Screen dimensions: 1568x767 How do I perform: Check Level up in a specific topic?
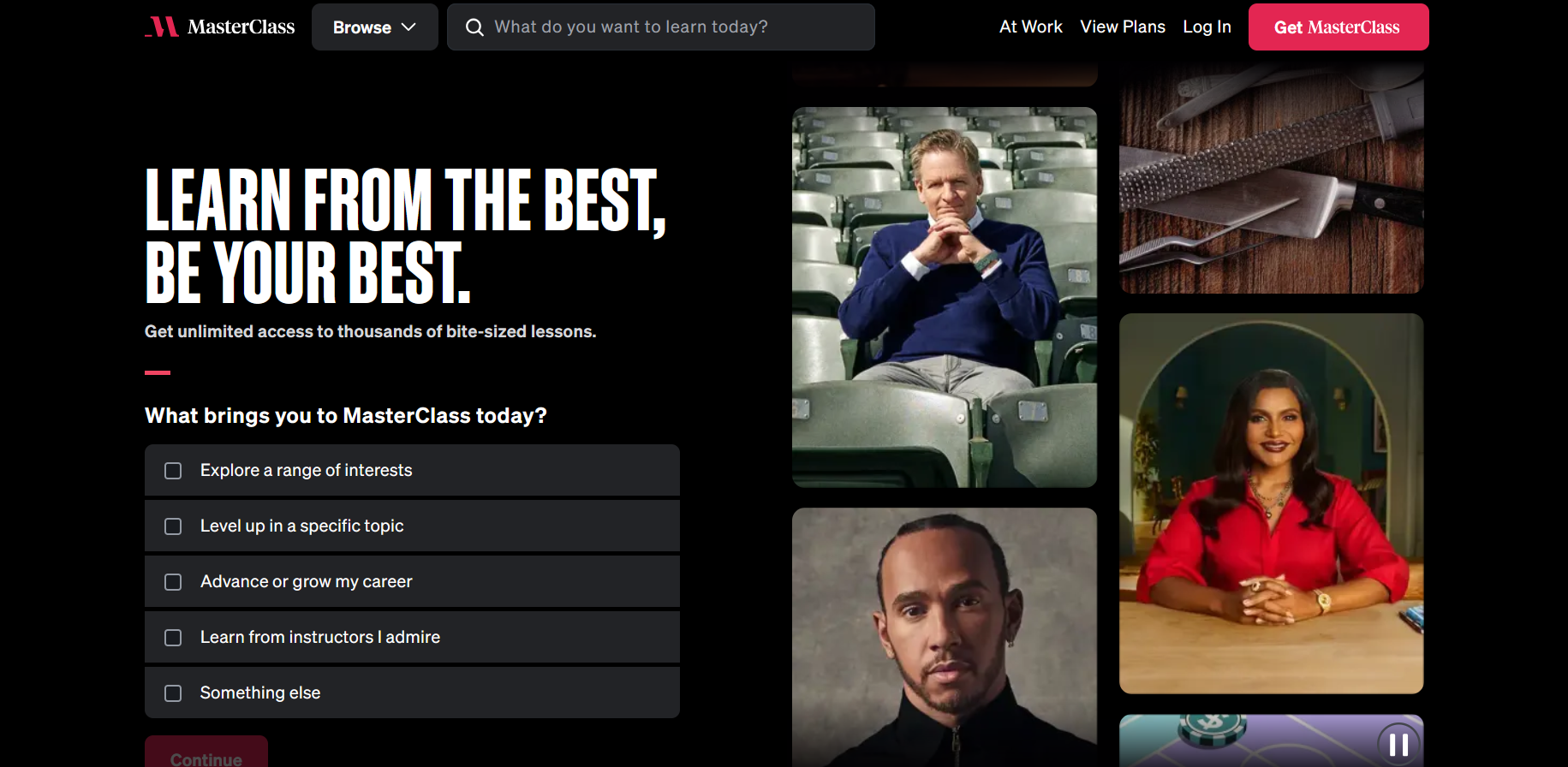173,526
